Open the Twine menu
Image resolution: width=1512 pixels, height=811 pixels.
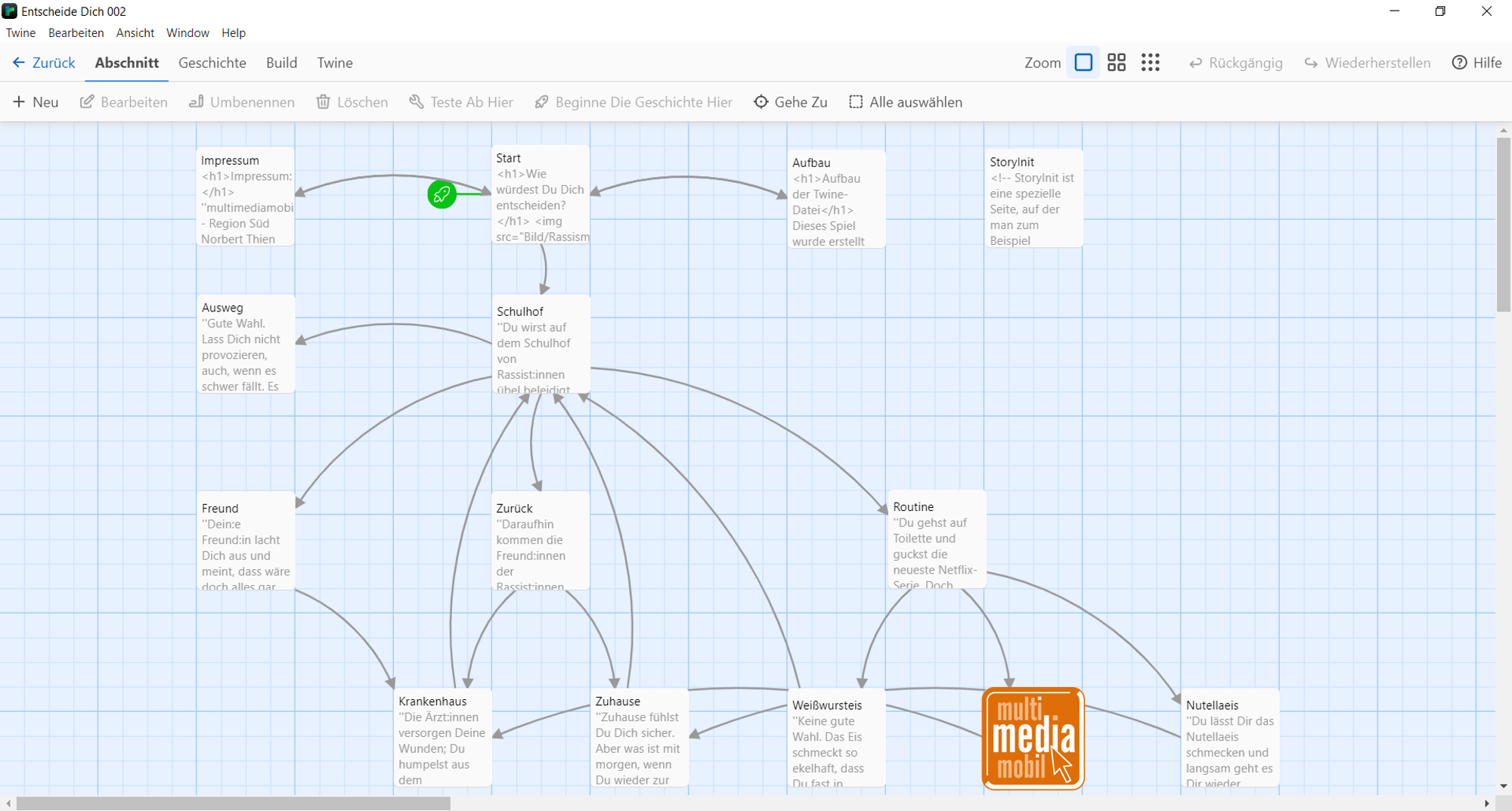pos(21,33)
